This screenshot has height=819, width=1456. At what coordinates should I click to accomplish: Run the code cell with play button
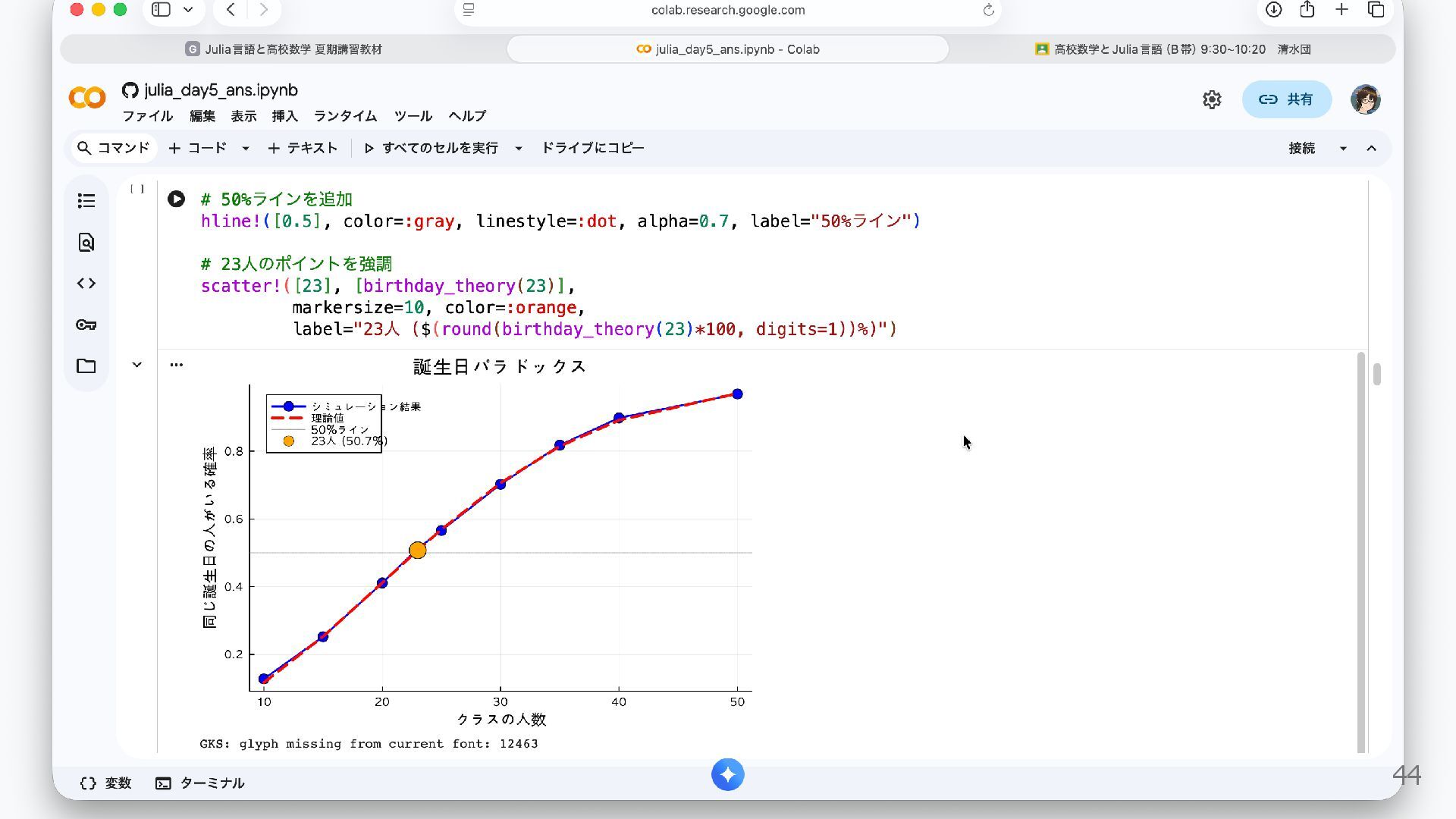click(x=176, y=199)
